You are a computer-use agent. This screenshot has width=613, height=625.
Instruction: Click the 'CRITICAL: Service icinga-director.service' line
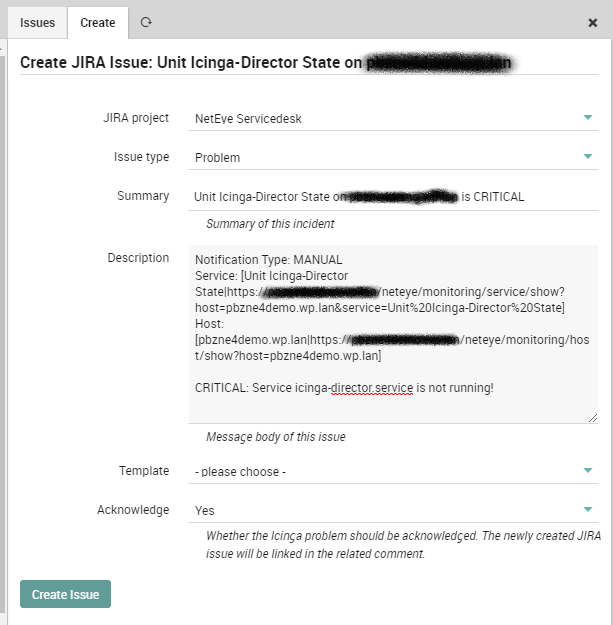pos(344,388)
